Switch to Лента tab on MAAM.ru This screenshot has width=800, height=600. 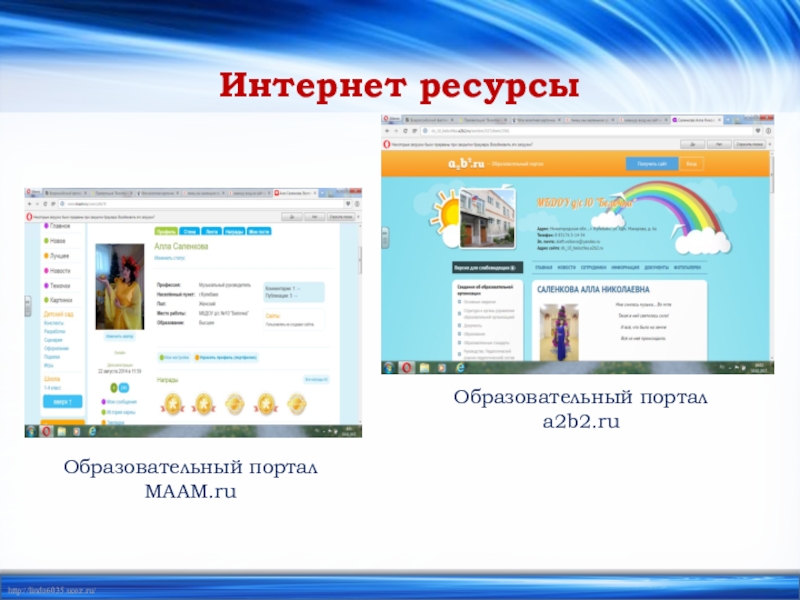click(211, 232)
